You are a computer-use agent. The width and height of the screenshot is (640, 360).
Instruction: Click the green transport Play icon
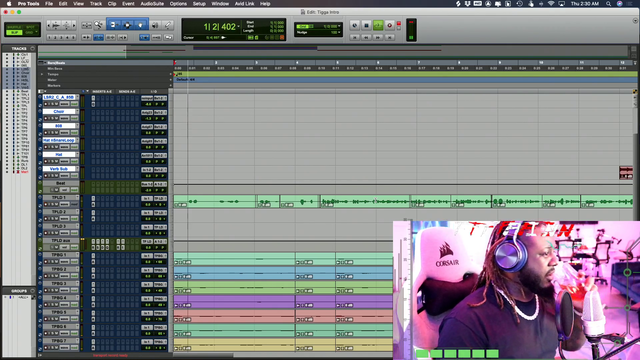tap(378, 26)
